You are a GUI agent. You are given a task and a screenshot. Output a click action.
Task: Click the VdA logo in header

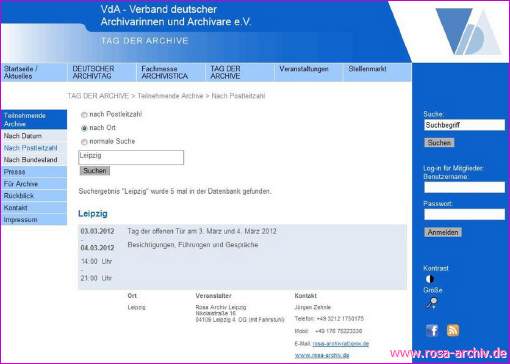pyautogui.click(x=469, y=31)
